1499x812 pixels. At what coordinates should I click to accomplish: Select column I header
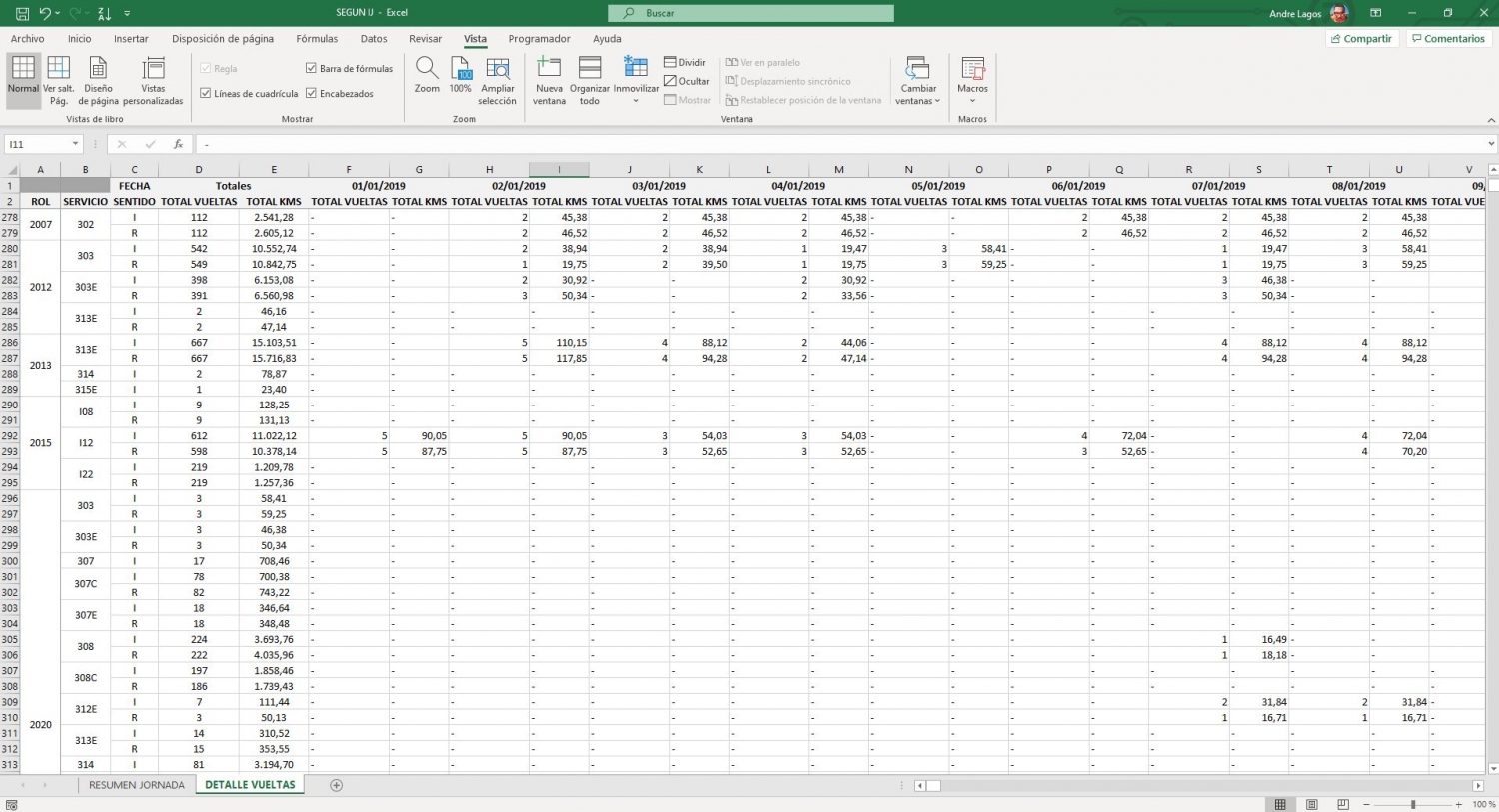(559, 170)
